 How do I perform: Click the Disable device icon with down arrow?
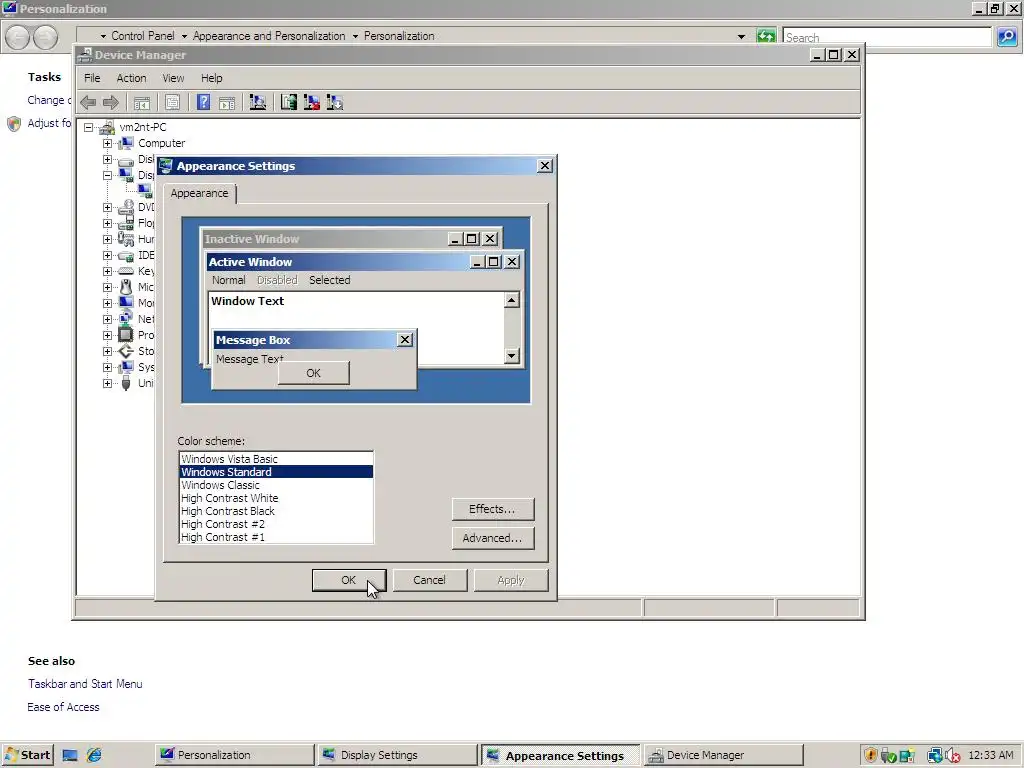pyautogui.click(x=334, y=102)
